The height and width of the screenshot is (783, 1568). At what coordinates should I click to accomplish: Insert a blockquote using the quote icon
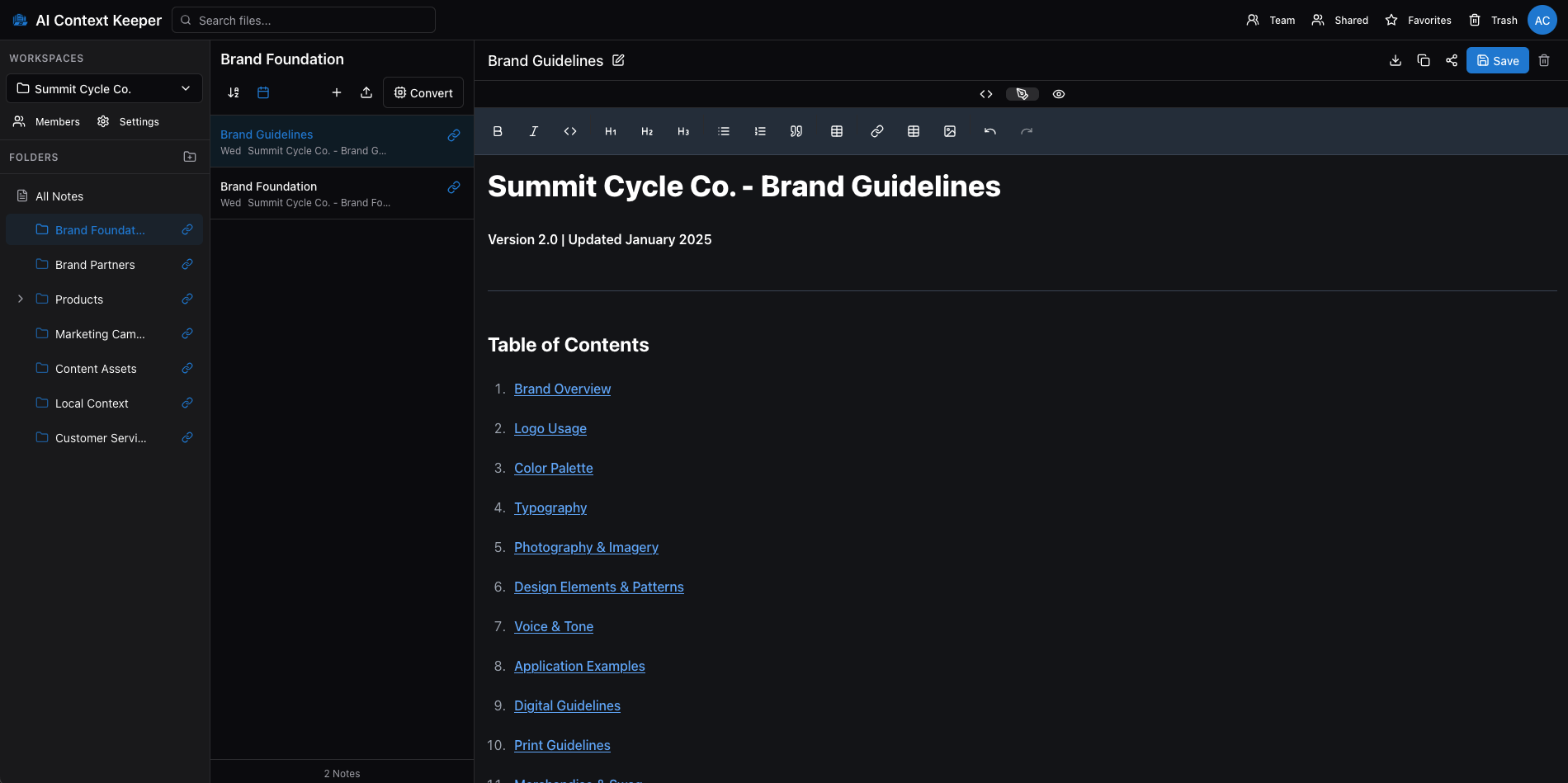796,131
